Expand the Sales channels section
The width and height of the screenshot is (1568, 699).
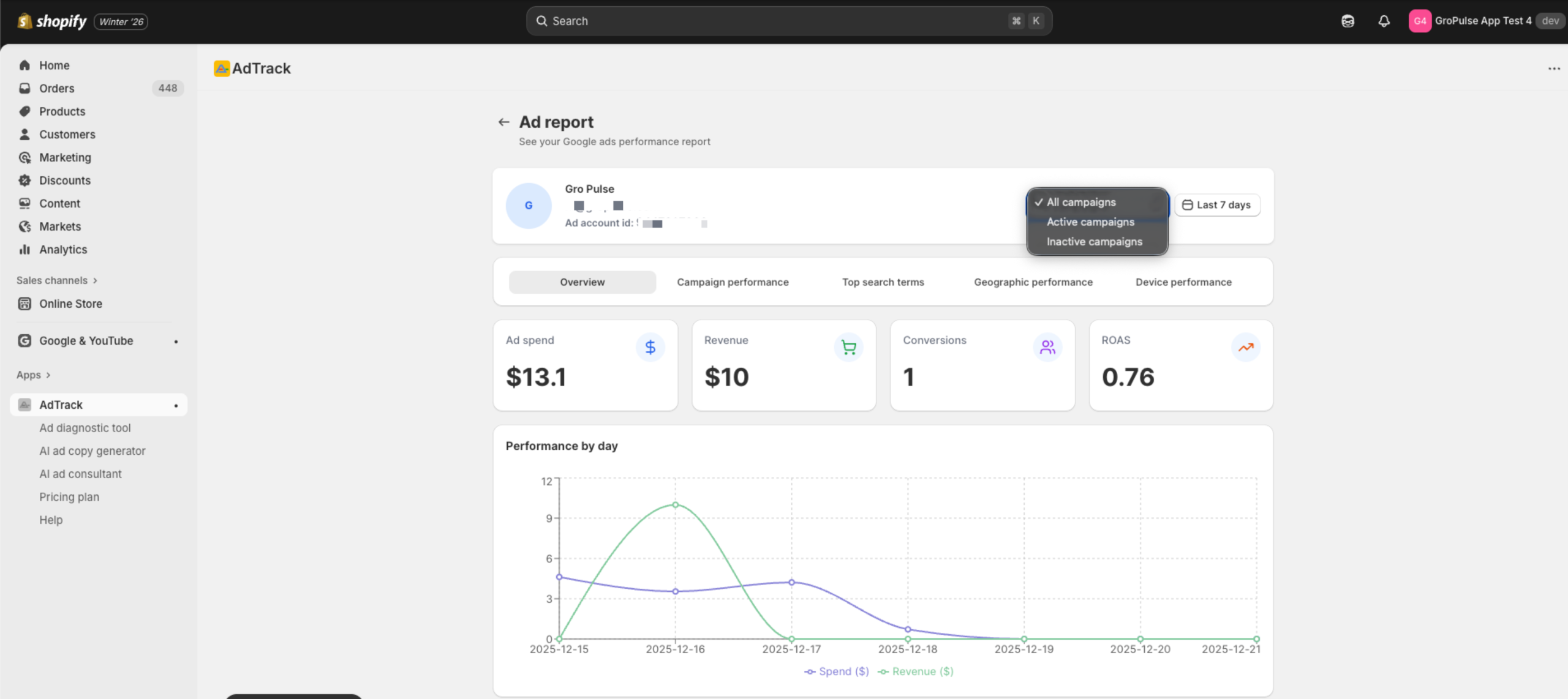click(x=57, y=280)
